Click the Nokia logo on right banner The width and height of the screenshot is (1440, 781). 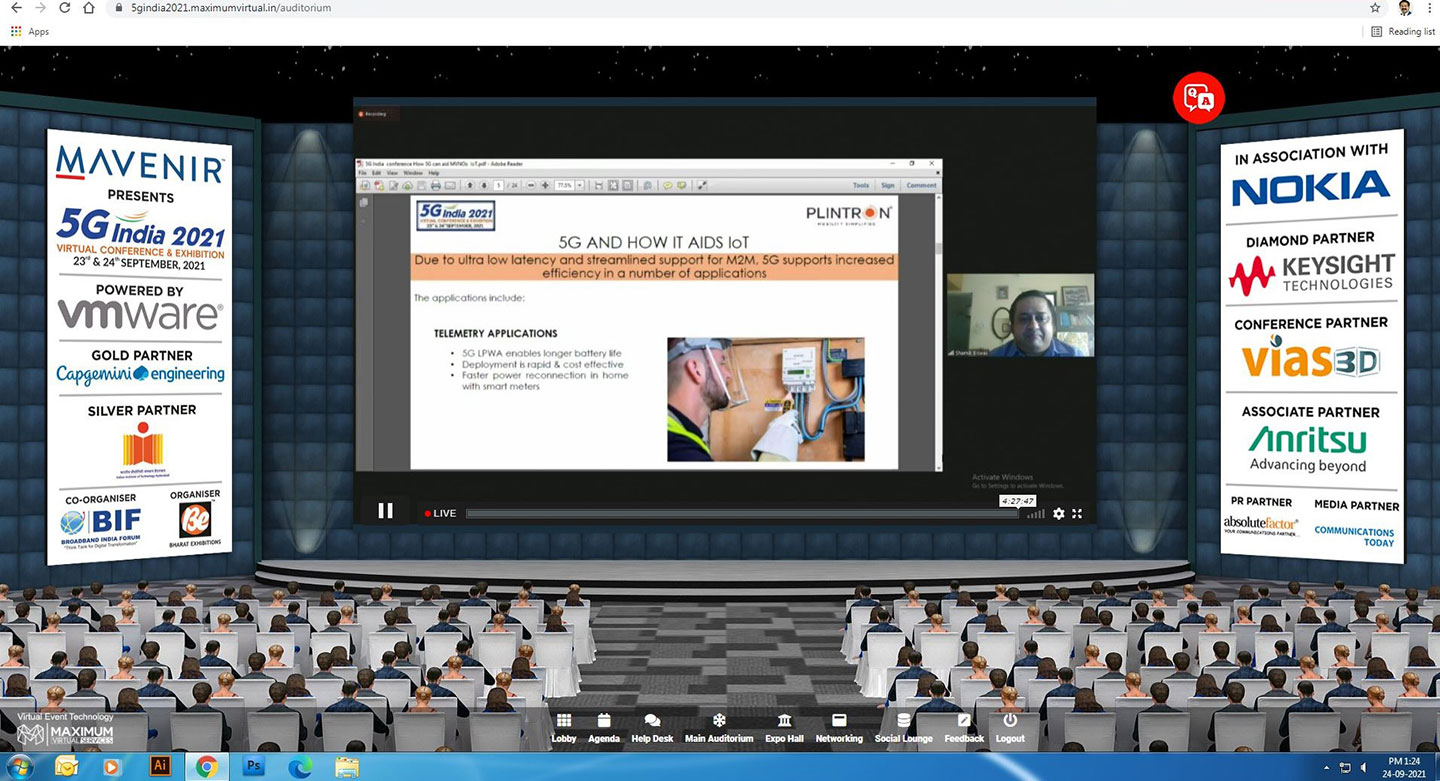click(x=1311, y=188)
